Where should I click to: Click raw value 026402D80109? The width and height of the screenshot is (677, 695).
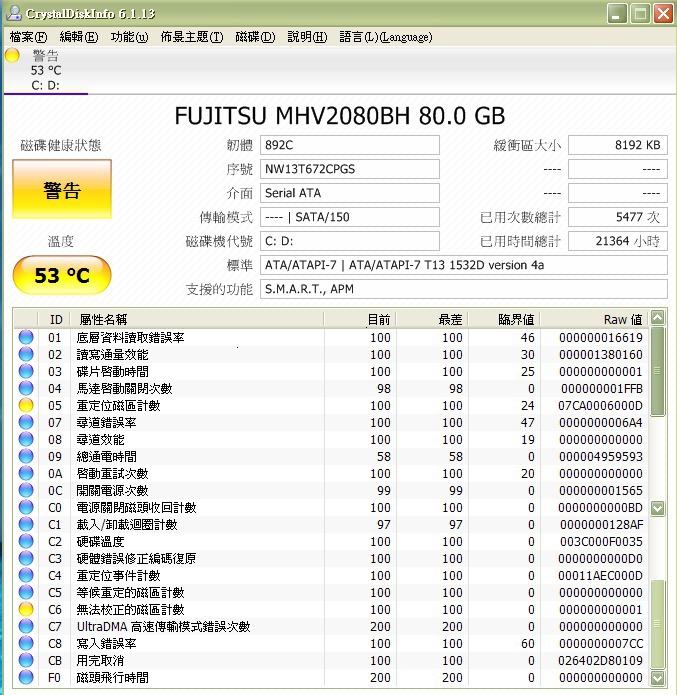600,660
